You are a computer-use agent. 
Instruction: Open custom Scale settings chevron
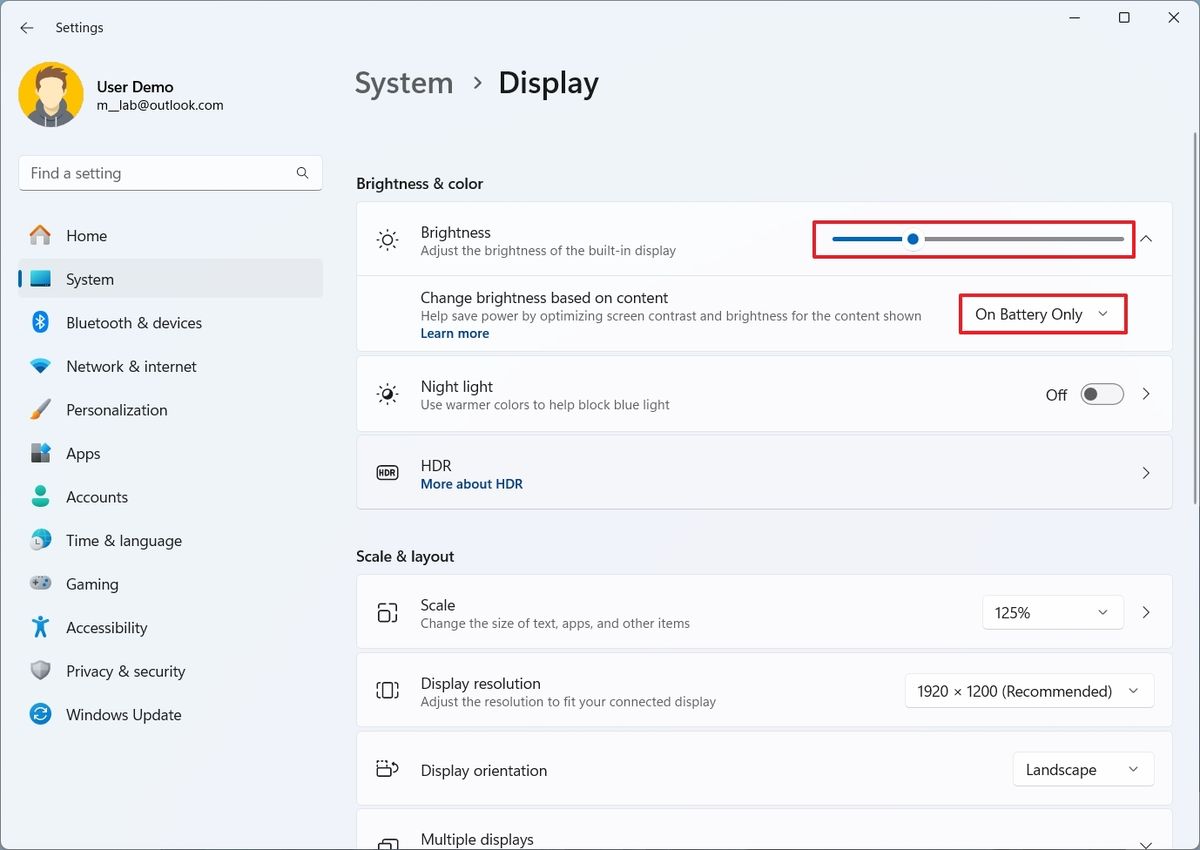[x=1146, y=613]
